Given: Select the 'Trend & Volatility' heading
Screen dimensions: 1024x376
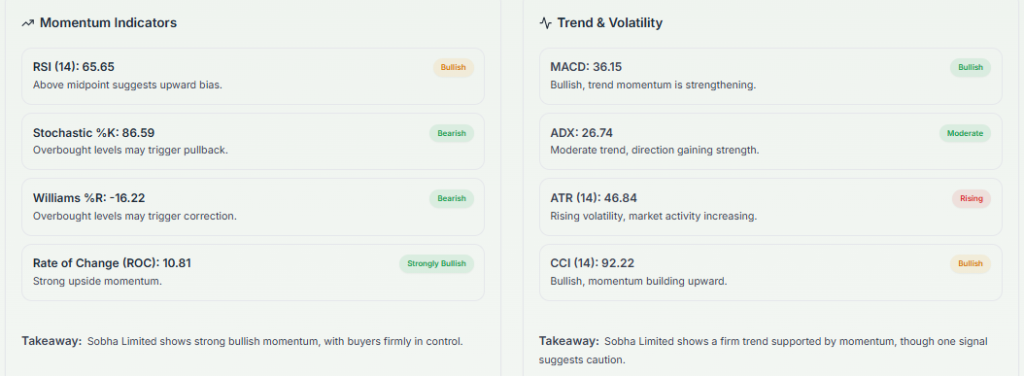Looking at the screenshot, I should (x=610, y=23).
